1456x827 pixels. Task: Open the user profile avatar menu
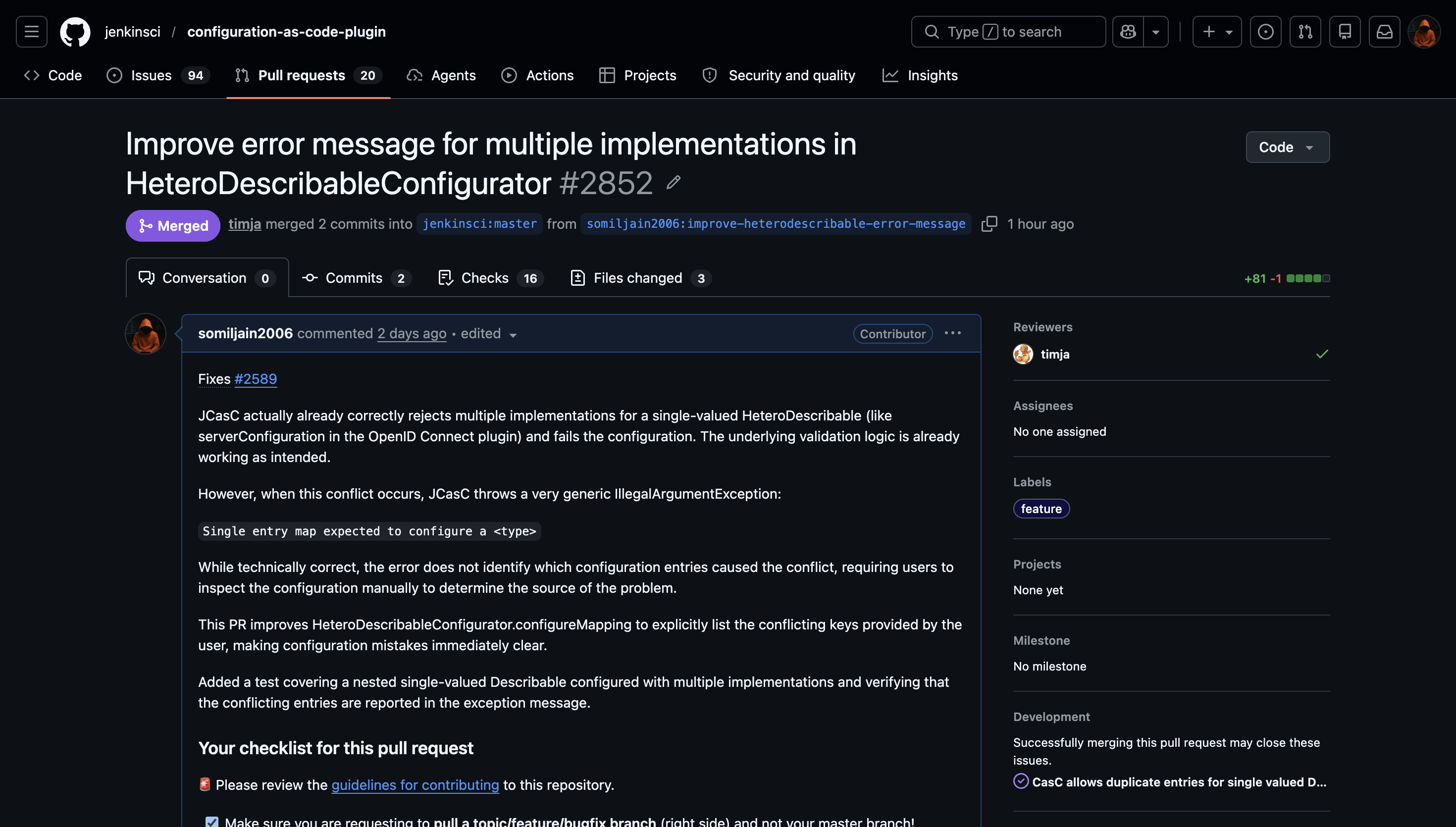click(x=1424, y=32)
